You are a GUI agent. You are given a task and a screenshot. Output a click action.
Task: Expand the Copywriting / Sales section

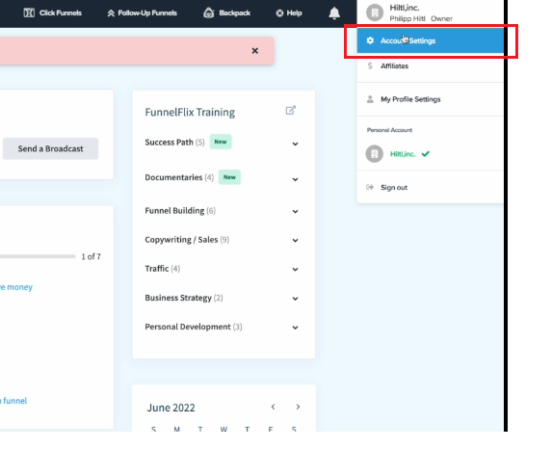pyautogui.click(x=295, y=241)
